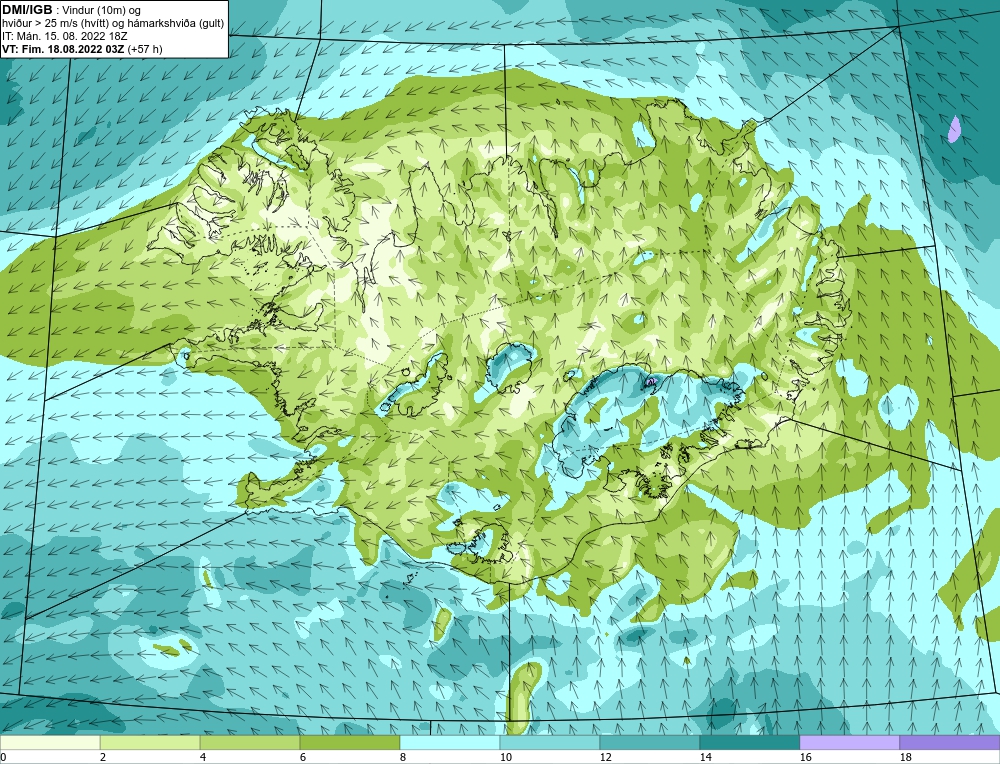Click the 14–16 m/s dark teal swatch
1000x764 pixels.
pyautogui.click(x=749, y=743)
